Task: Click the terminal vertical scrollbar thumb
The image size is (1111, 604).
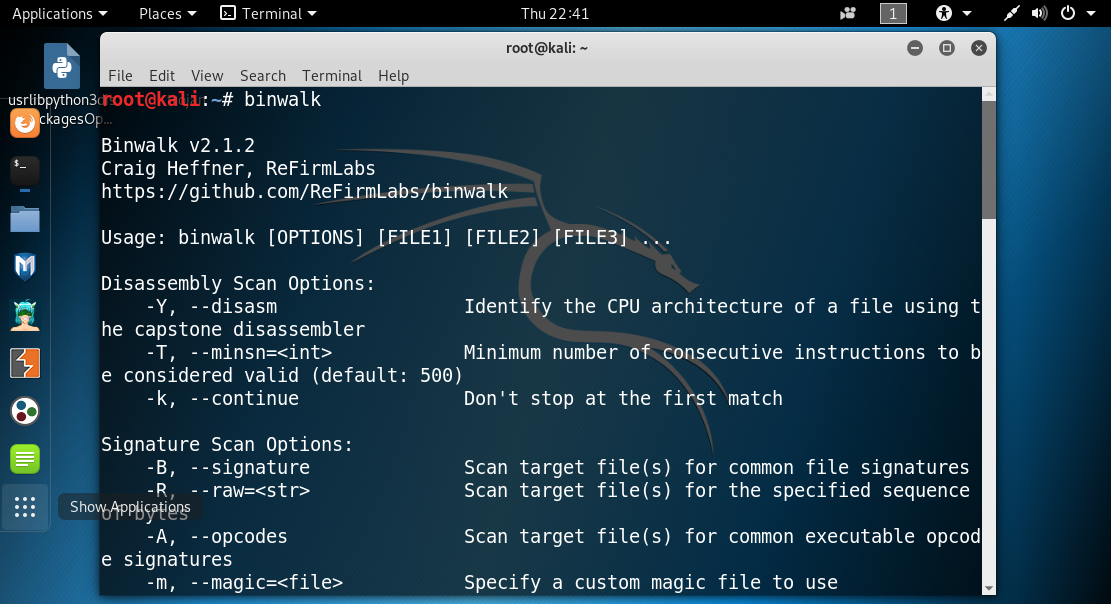Action: [x=989, y=160]
